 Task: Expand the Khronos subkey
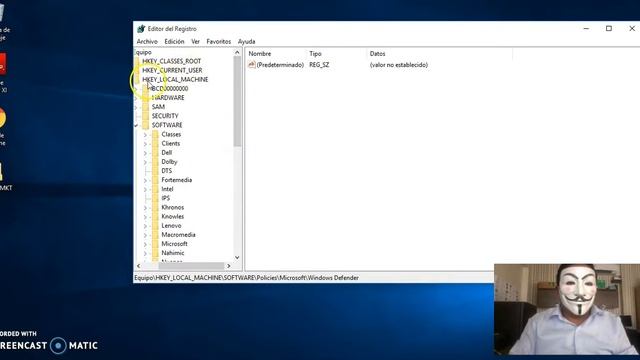(x=145, y=208)
